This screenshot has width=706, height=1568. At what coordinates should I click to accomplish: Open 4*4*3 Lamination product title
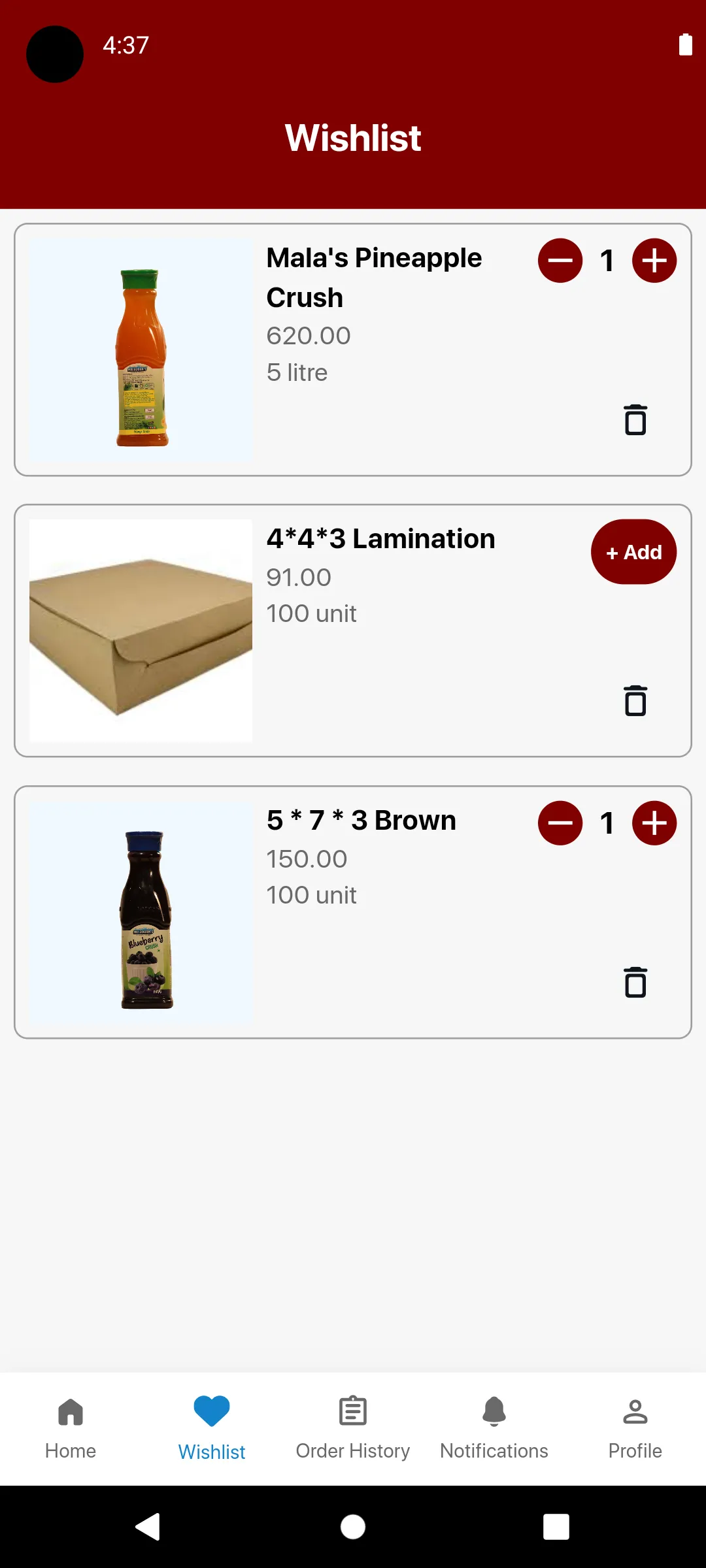[381, 539]
